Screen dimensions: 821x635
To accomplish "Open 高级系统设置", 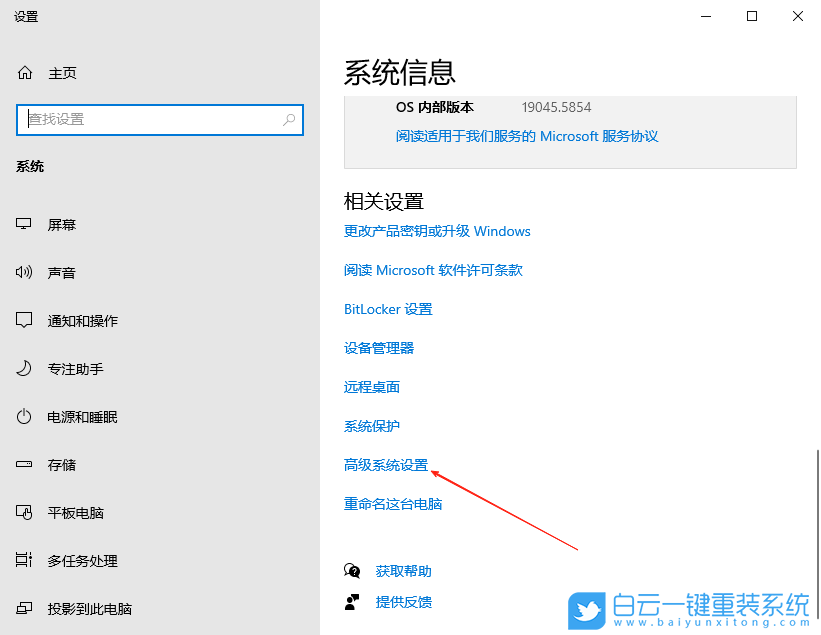I will pyautogui.click(x=386, y=465).
